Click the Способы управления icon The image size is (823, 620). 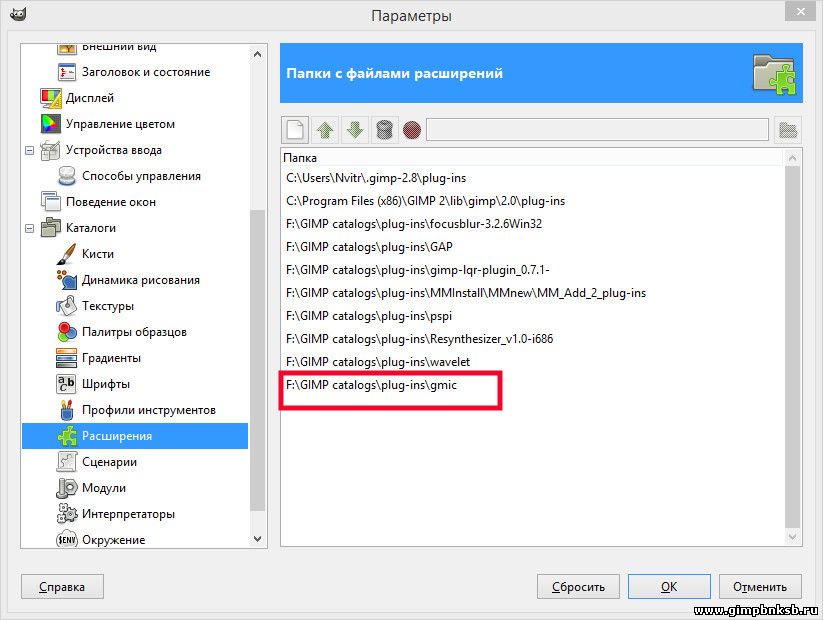click(67, 176)
